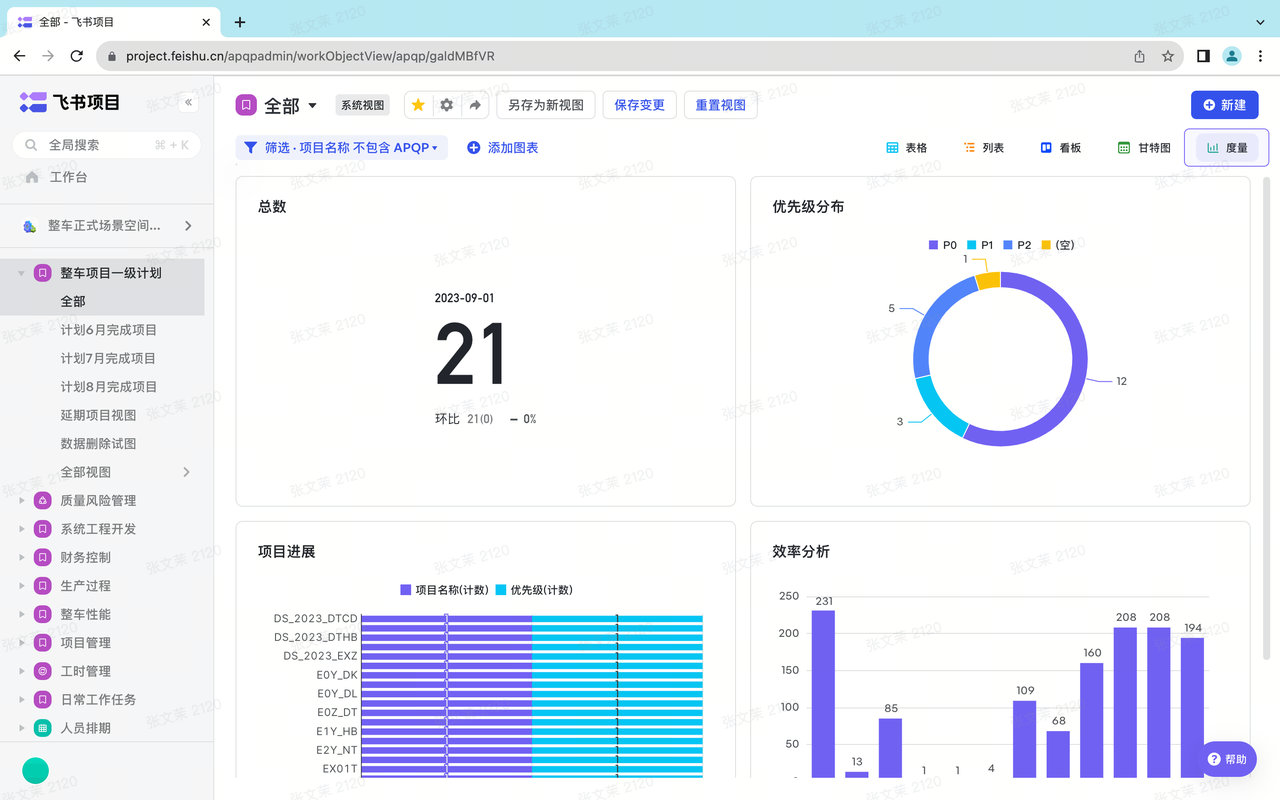The image size is (1280, 800).
Task: Click the blue 新建 button
Action: (x=1224, y=105)
